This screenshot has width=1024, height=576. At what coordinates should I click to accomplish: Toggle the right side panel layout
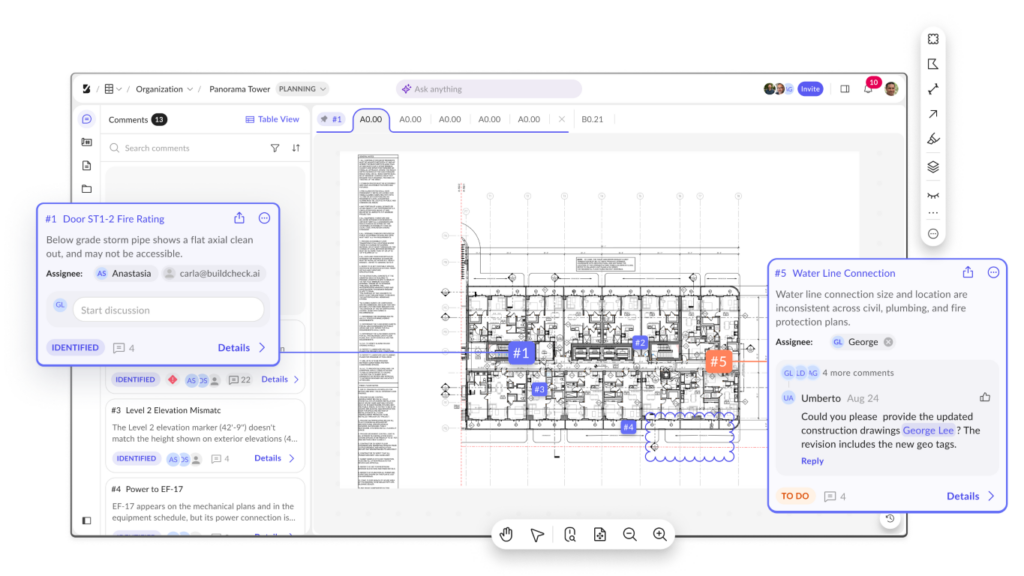(845, 89)
